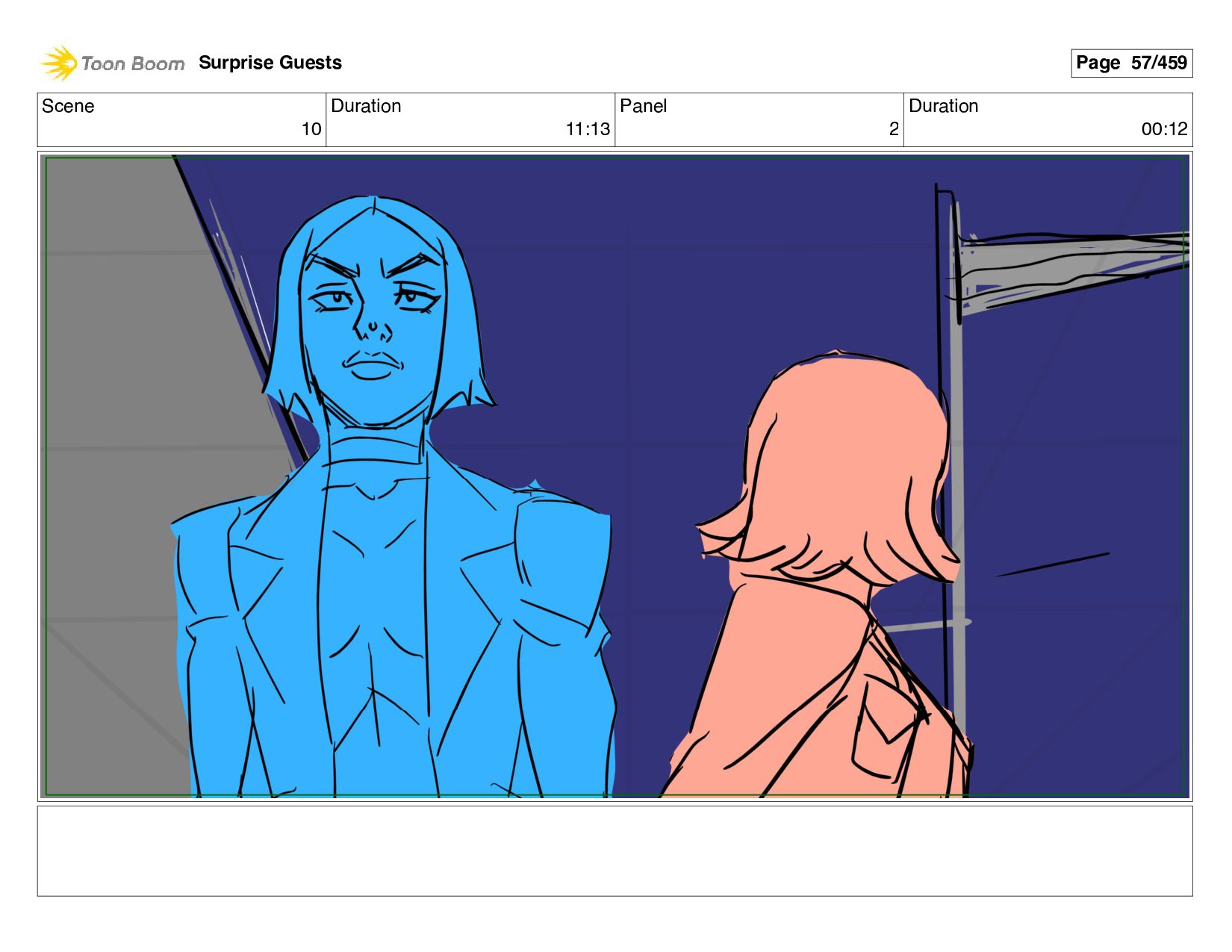This screenshot has height=952, width=1232.
Task: Click the 'Panel' header label
Action: pos(643,106)
